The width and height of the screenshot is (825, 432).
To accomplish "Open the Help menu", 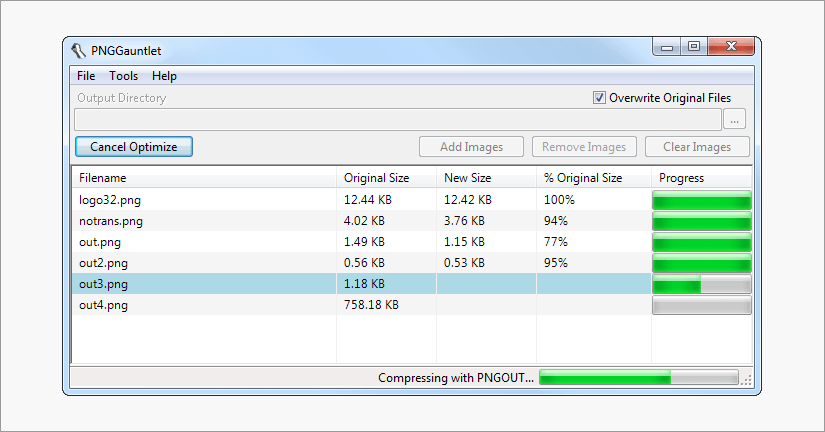I will 164,76.
